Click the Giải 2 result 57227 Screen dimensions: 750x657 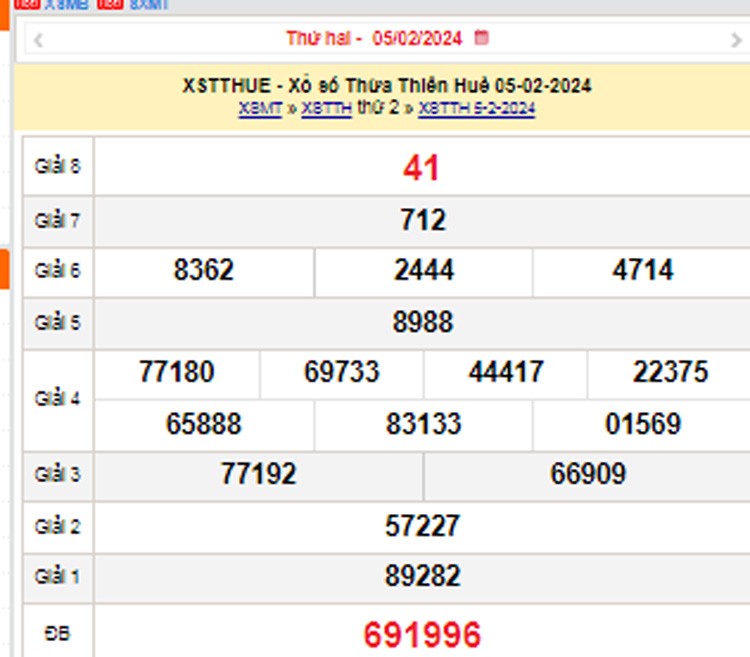(x=422, y=526)
